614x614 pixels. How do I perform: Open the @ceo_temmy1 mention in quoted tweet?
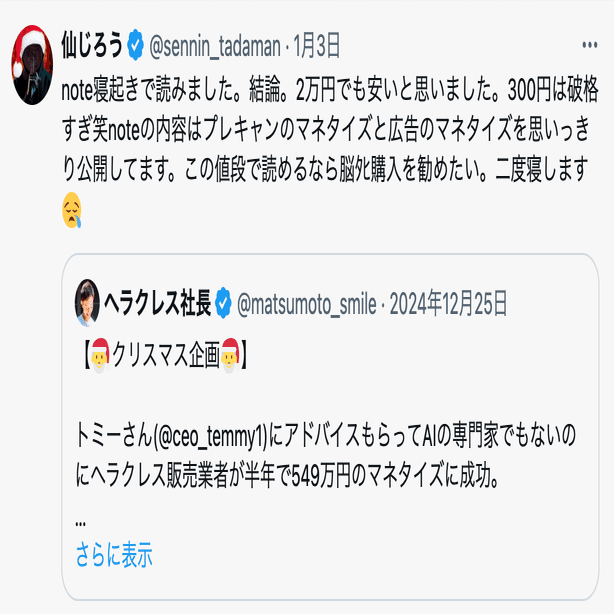210,436
